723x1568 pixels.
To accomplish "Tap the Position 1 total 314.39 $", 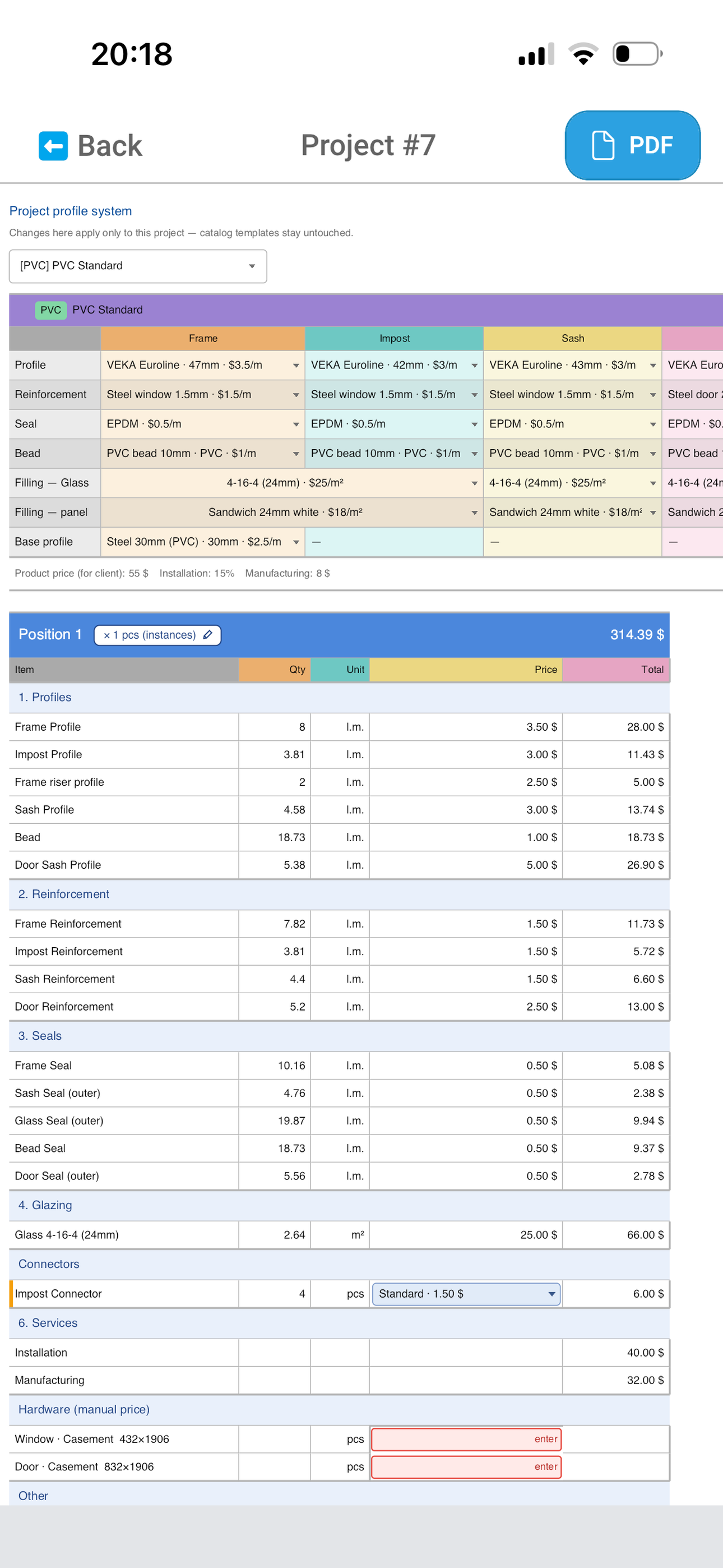I will (637, 635).
